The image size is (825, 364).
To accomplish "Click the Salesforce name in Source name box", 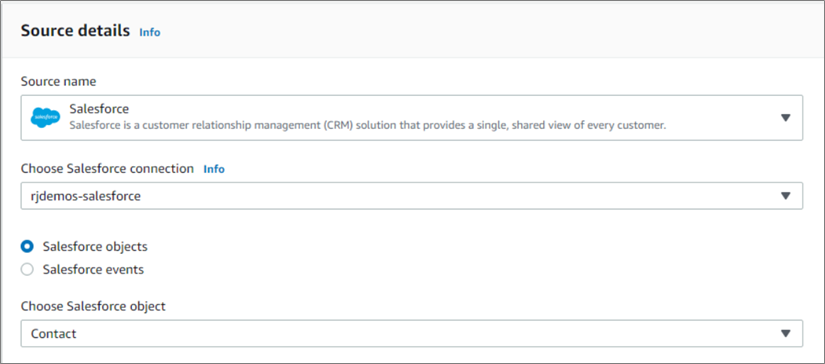I will (x=99, y=109).
